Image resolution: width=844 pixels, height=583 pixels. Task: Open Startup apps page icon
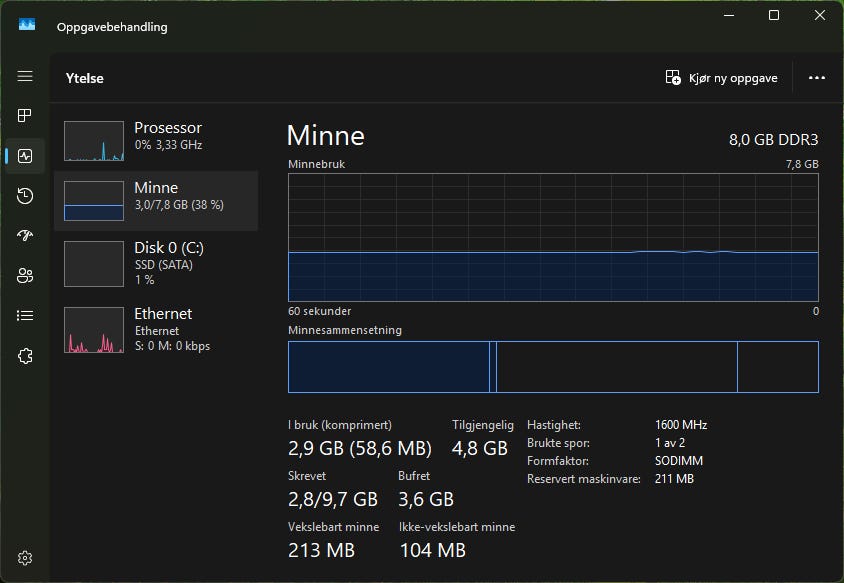[x=25, y=236]
